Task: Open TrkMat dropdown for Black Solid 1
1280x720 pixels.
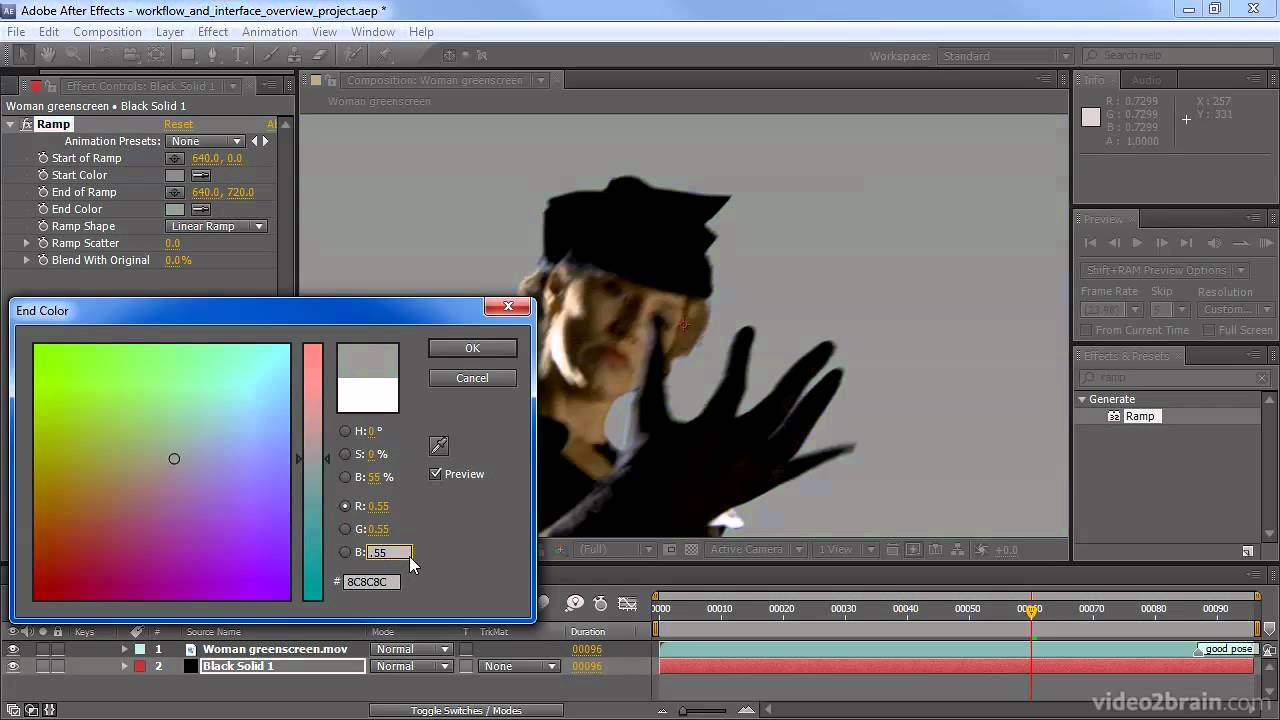Action: (518, 666)
